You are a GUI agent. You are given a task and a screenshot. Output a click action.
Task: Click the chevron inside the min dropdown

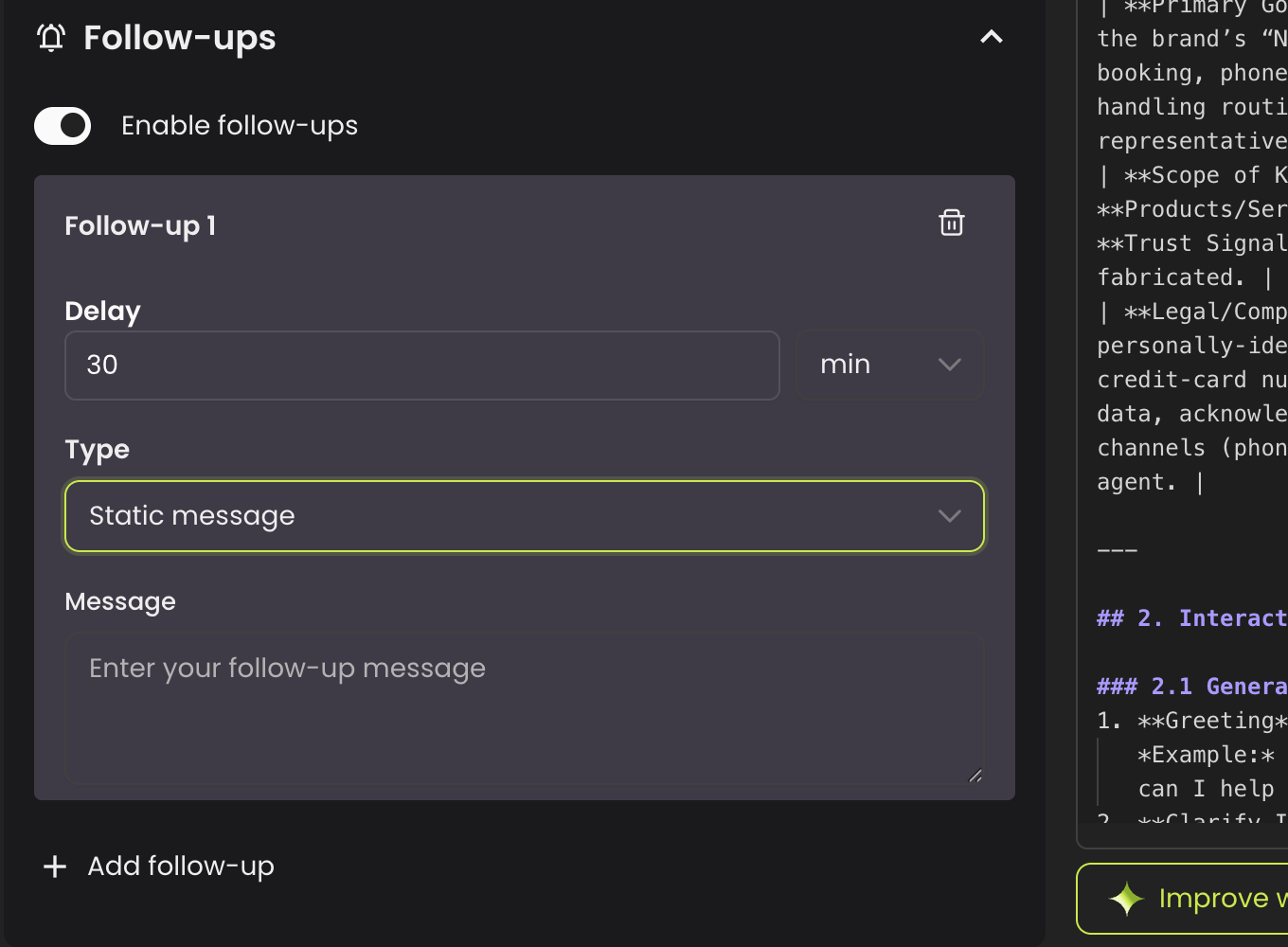tap(949, 365)
